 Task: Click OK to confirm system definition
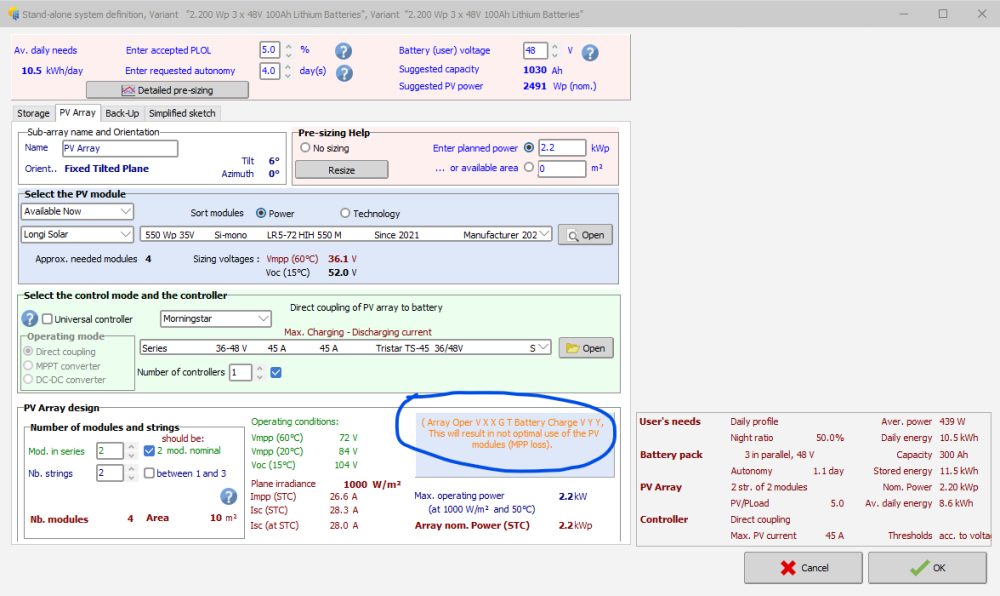point(927,568)
